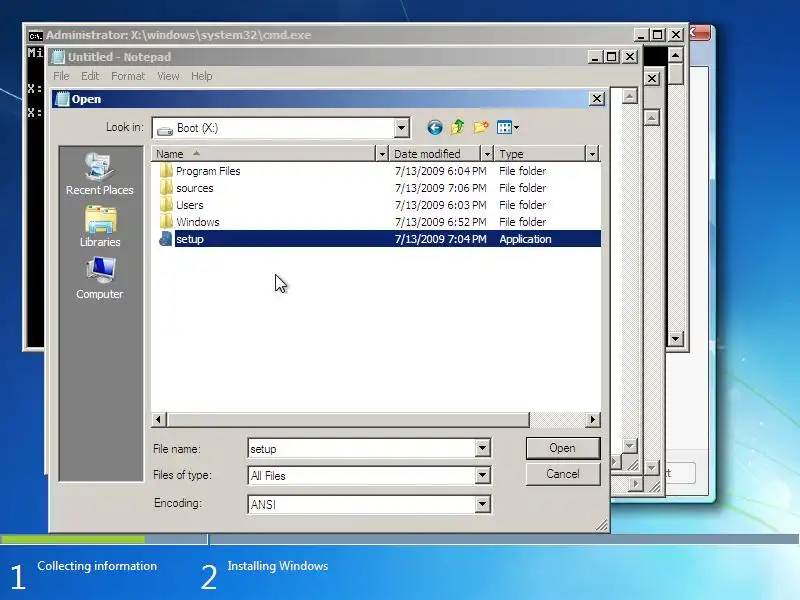Screen dimensions: 800x600
Task: Click the Application type of setup row
Action: pos(525,239)
